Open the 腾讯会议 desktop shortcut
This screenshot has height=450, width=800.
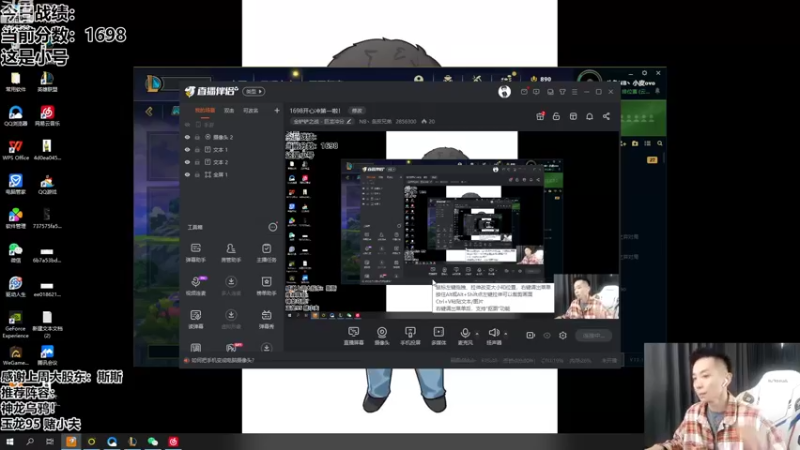coord(47,355)
